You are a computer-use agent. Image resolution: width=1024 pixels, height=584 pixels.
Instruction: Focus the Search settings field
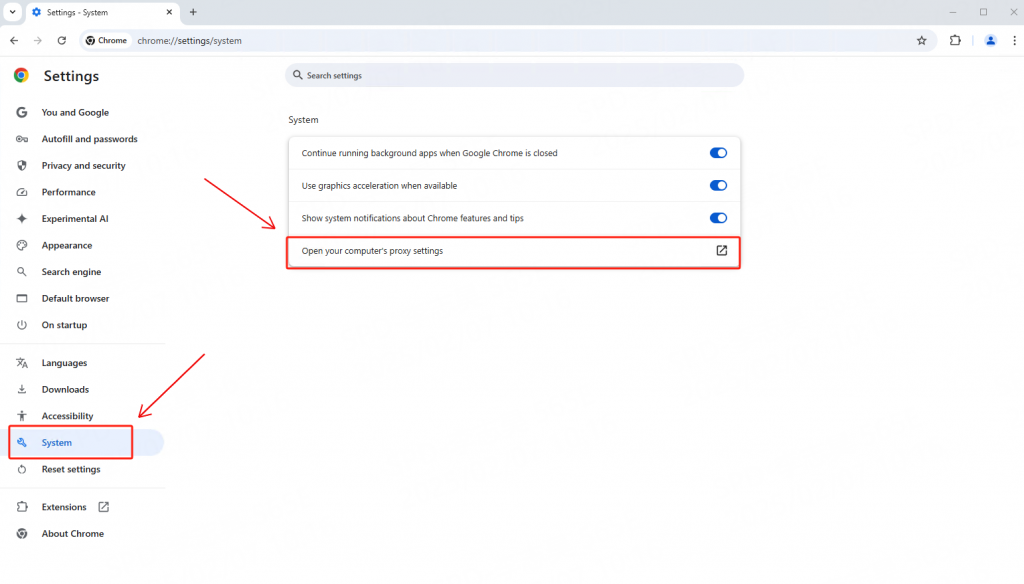[x=514, y=75]
